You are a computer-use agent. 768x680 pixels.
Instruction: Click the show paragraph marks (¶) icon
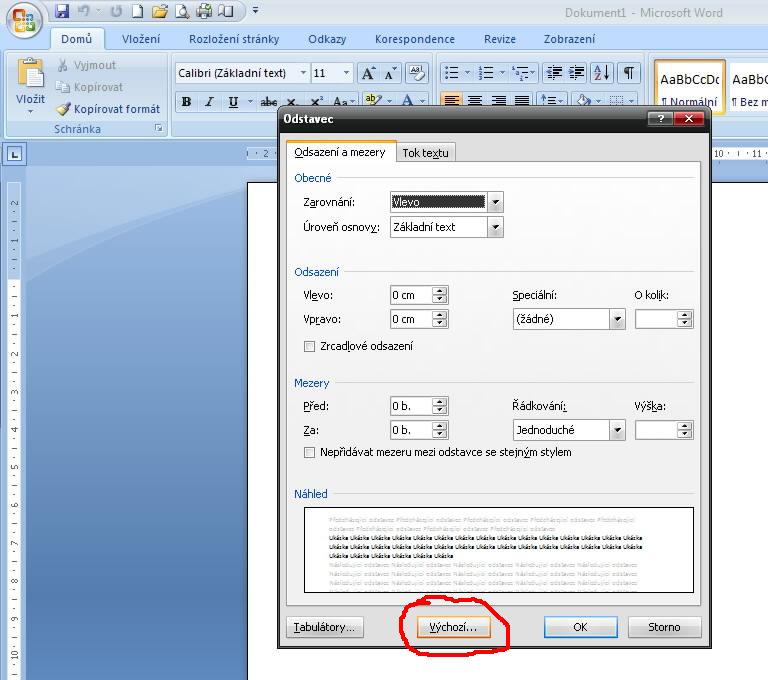(x=629, y=73)
